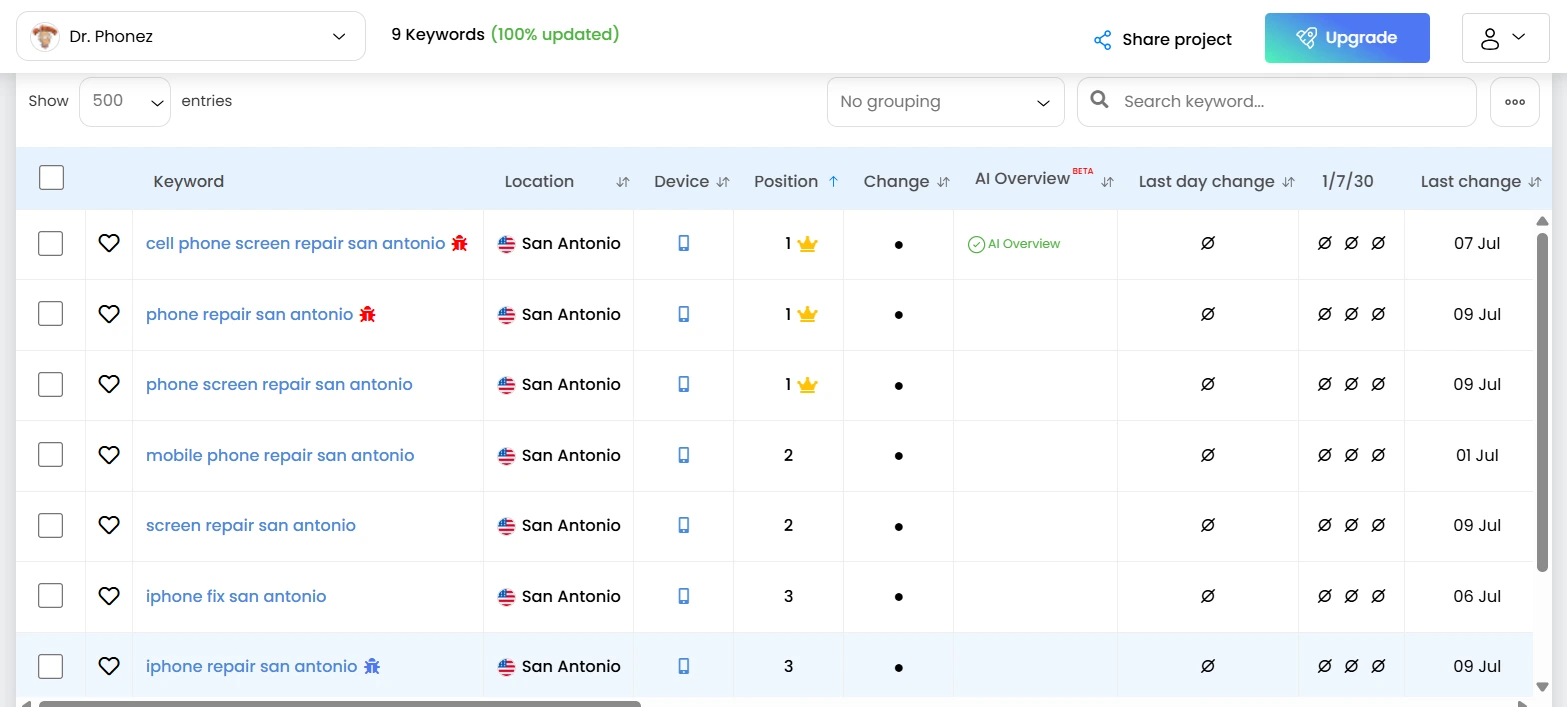Sort by Change column arrows
The height and width of the screenshot is (707, 1567).
[x=942, y=182]
